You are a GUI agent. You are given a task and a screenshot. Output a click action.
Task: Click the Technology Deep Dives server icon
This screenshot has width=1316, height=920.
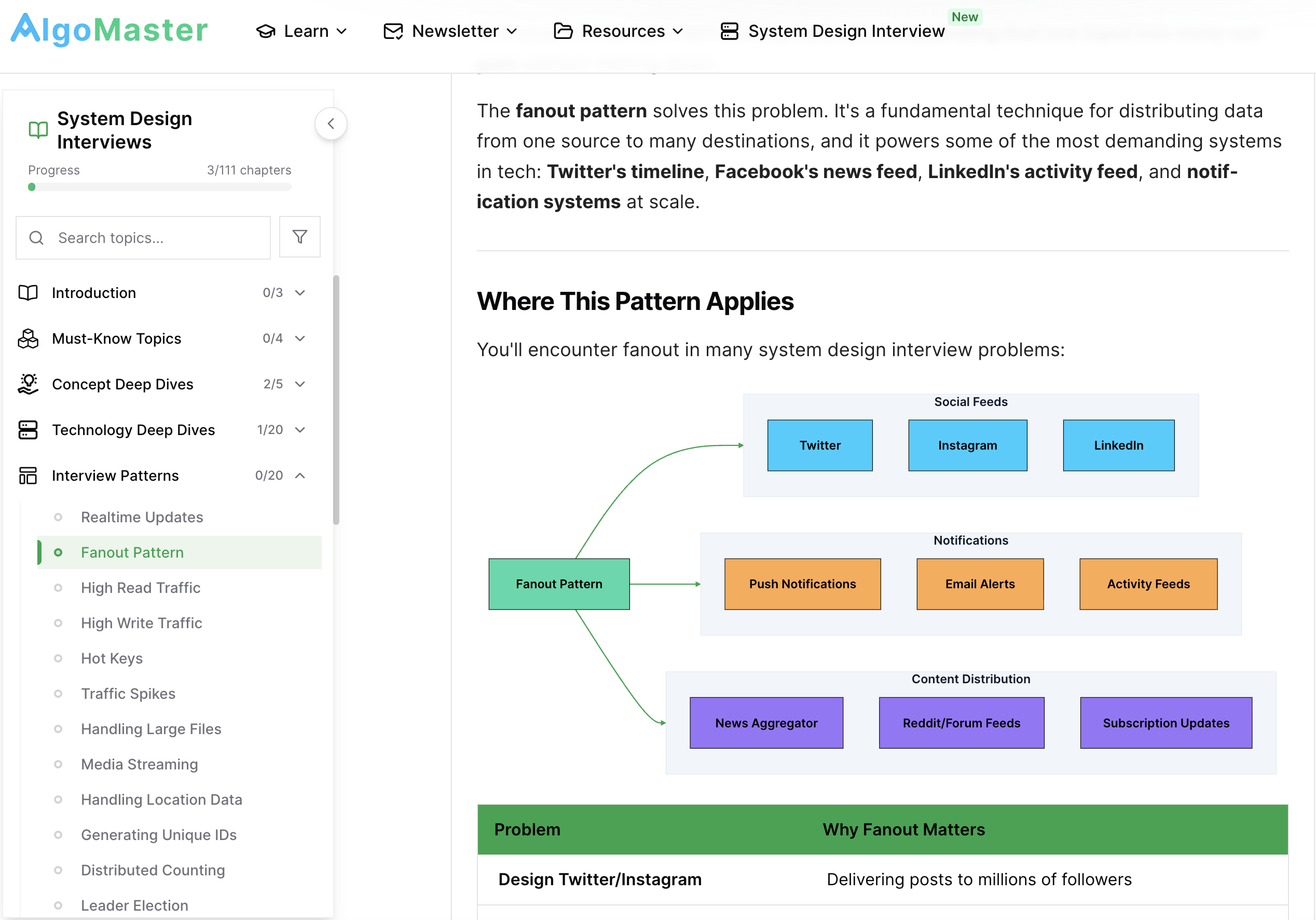click(28, 429)
